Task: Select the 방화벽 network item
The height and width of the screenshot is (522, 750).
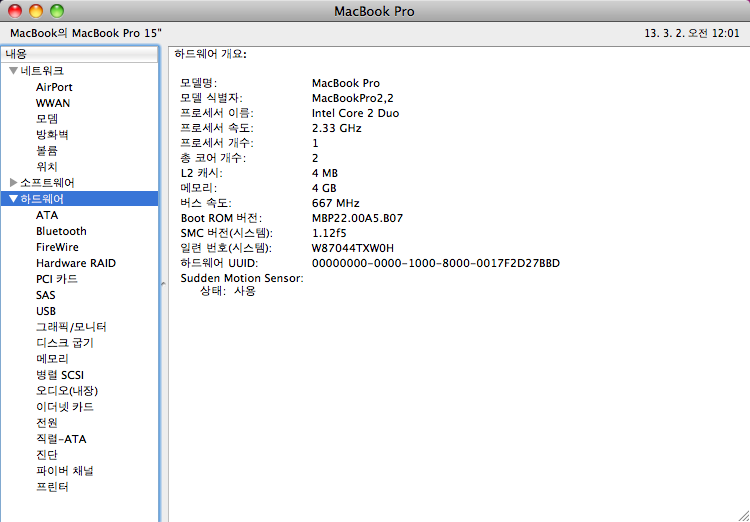Action: [52, 135]
